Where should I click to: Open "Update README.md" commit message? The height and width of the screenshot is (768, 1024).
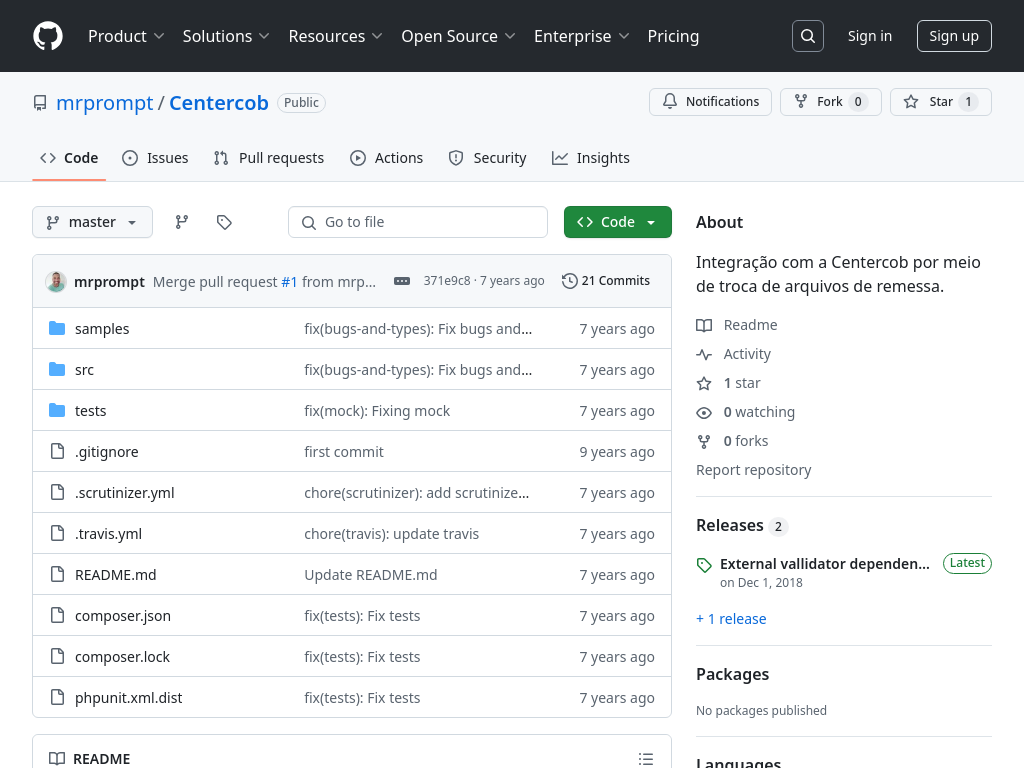tap(371, 575)
